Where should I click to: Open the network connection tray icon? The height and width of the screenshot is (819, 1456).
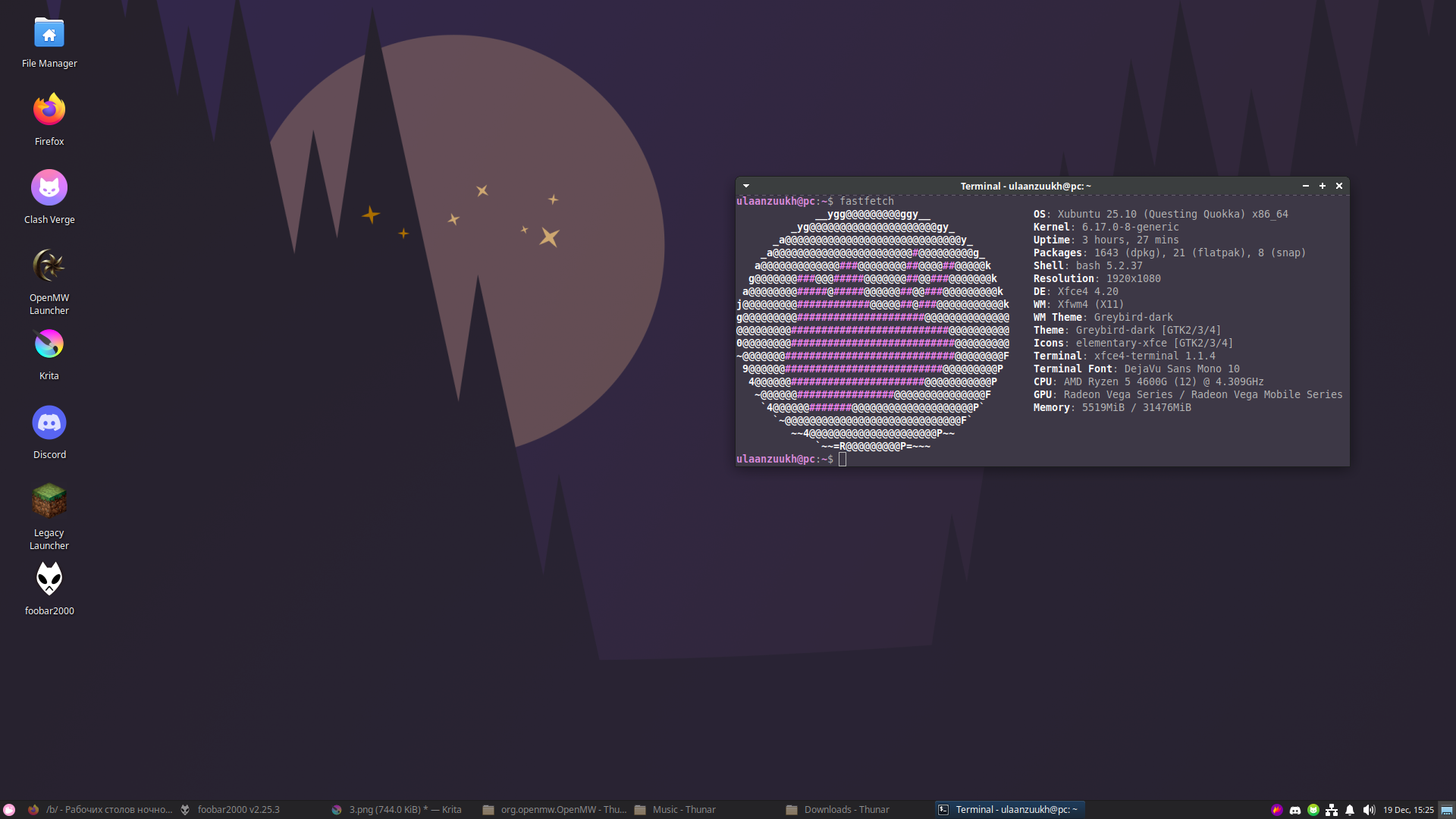[x=1332, y=810]
